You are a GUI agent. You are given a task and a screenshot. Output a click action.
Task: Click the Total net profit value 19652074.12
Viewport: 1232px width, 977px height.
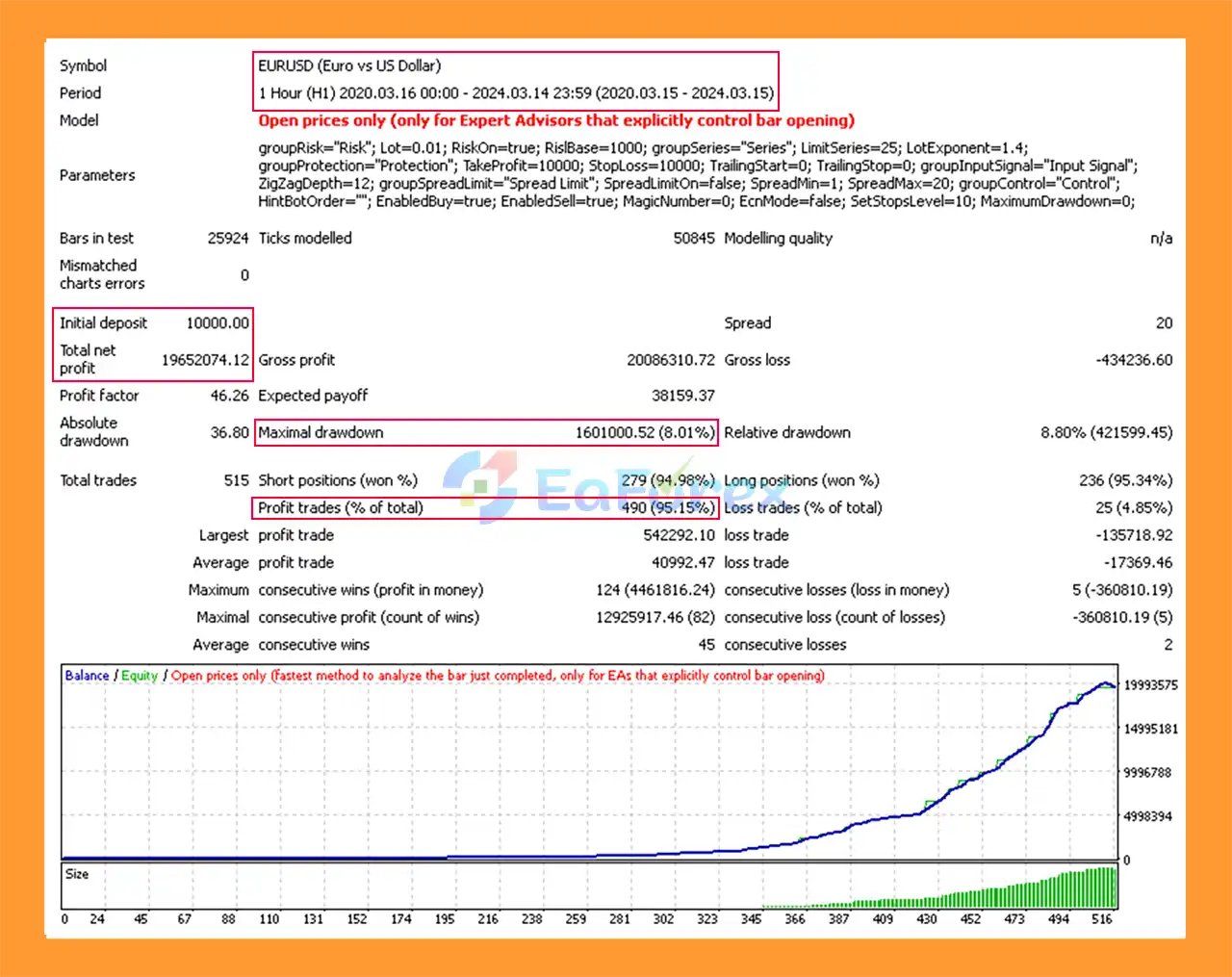[x=205, y=360]
